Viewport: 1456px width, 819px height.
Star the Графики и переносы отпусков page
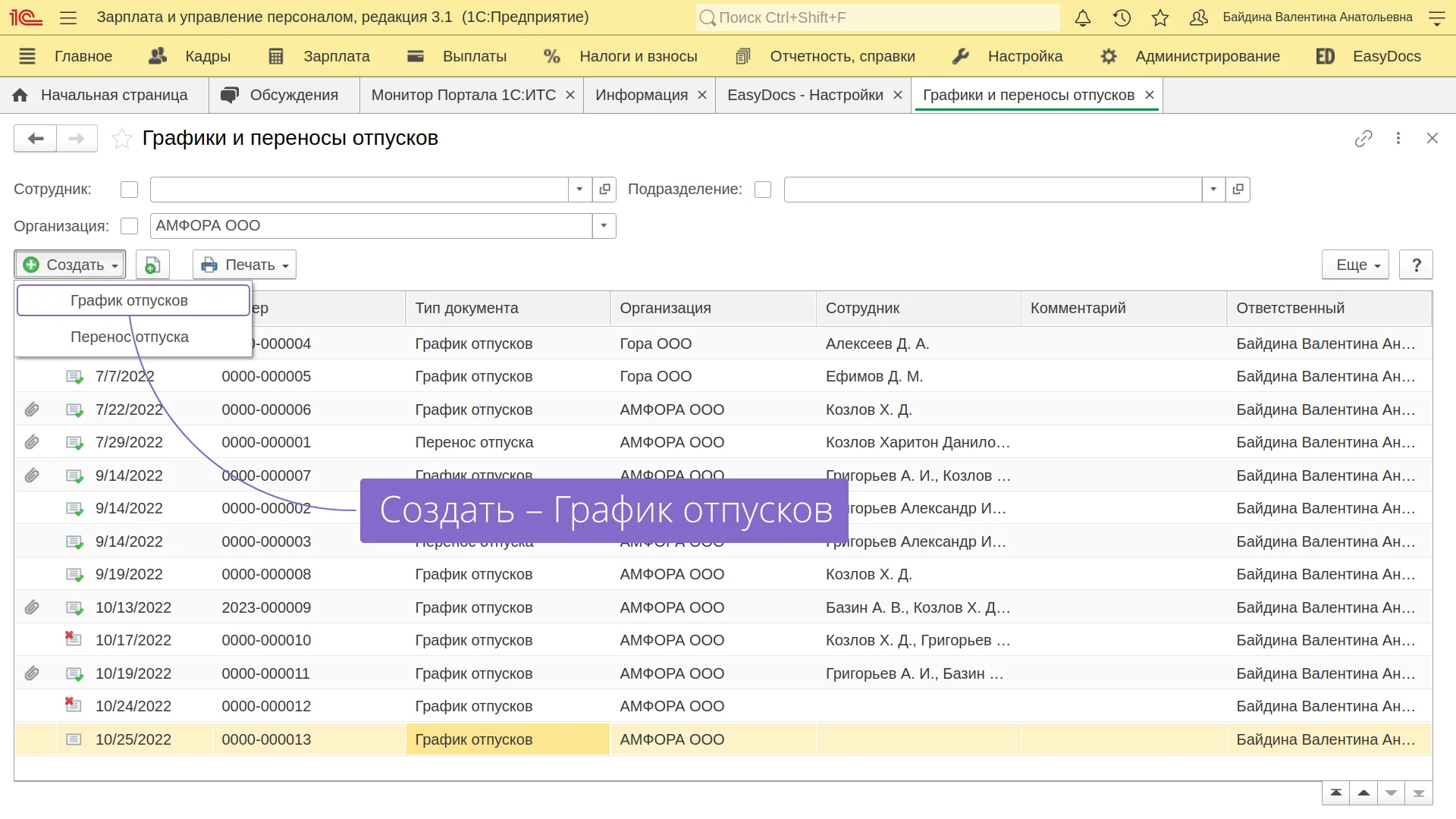(x=121, y=139)
